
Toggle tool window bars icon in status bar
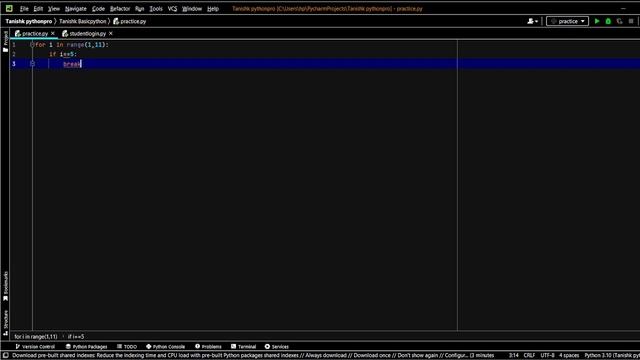pyautogui.click(x=5, y=356)
